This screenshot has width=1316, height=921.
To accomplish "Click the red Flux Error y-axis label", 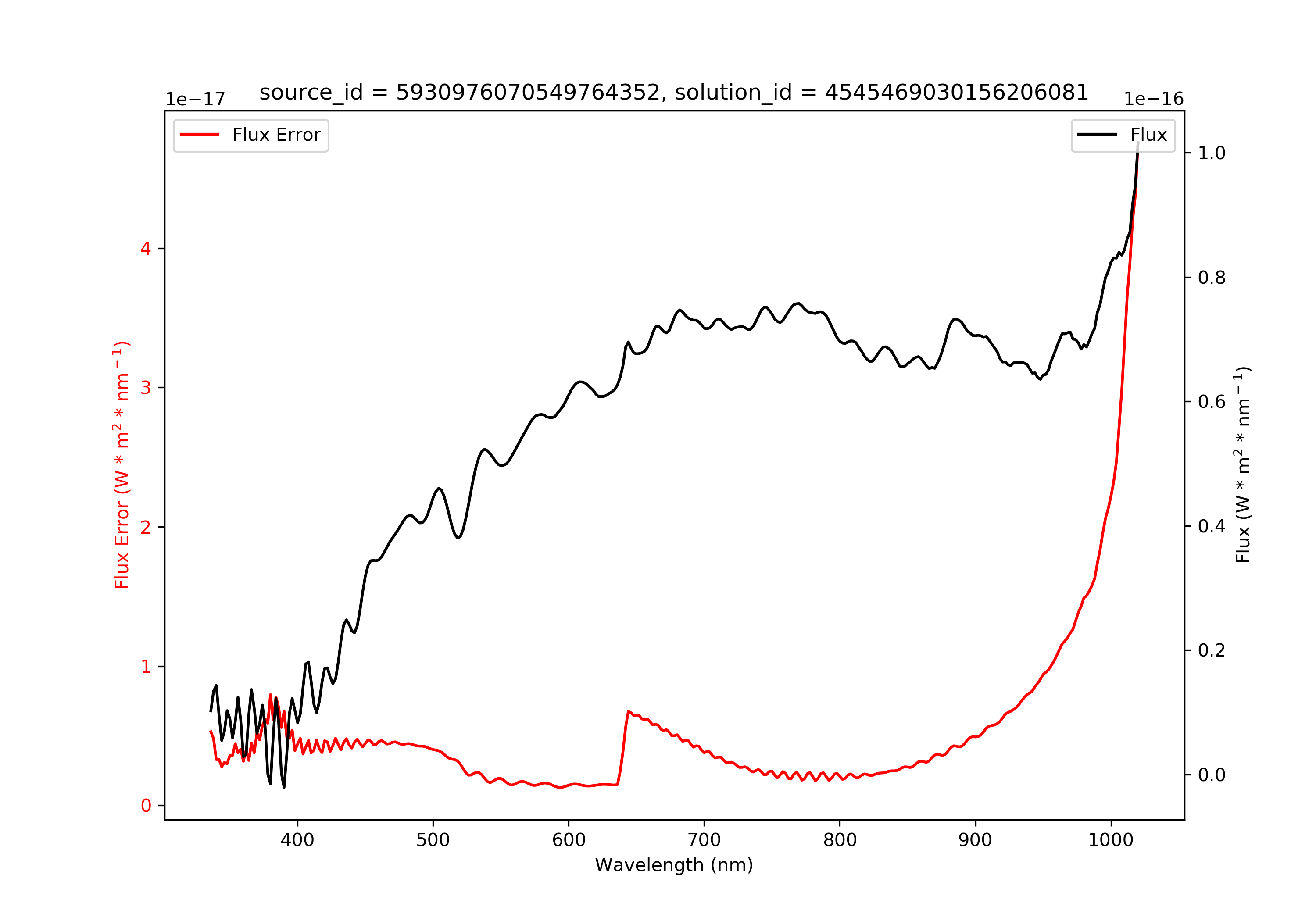I will click(122, 465).
